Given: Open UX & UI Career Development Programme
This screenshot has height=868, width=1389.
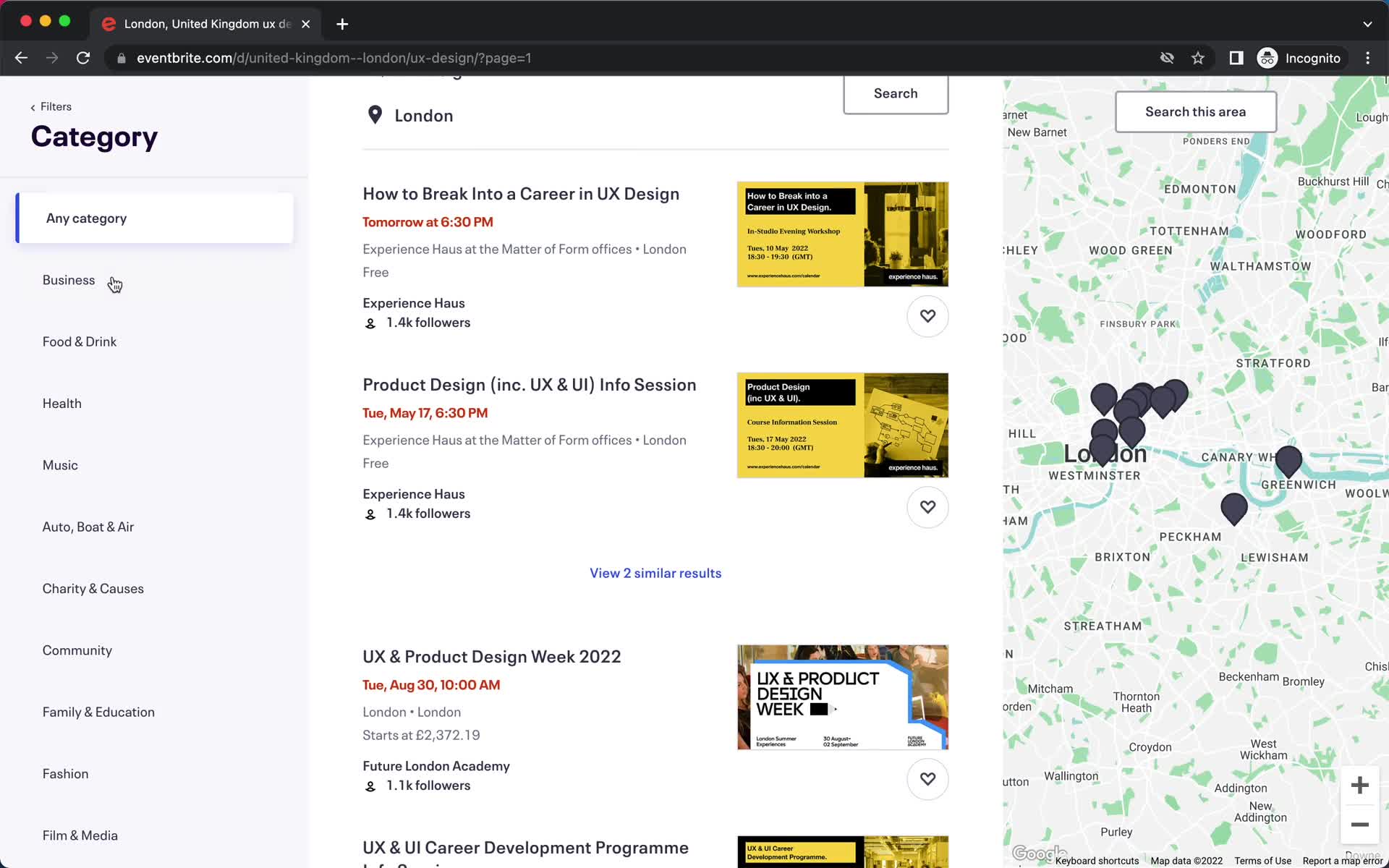Looking at the screenshot, I should (526, 848).
